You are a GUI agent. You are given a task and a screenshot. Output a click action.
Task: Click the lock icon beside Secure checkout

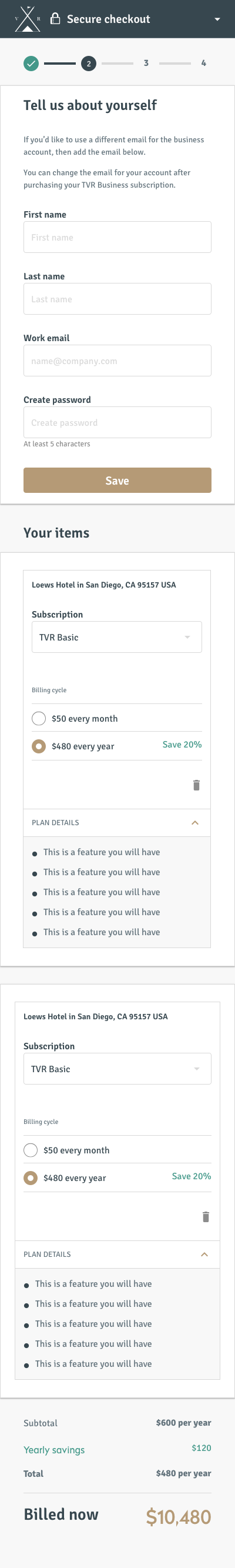pos(55,18)
